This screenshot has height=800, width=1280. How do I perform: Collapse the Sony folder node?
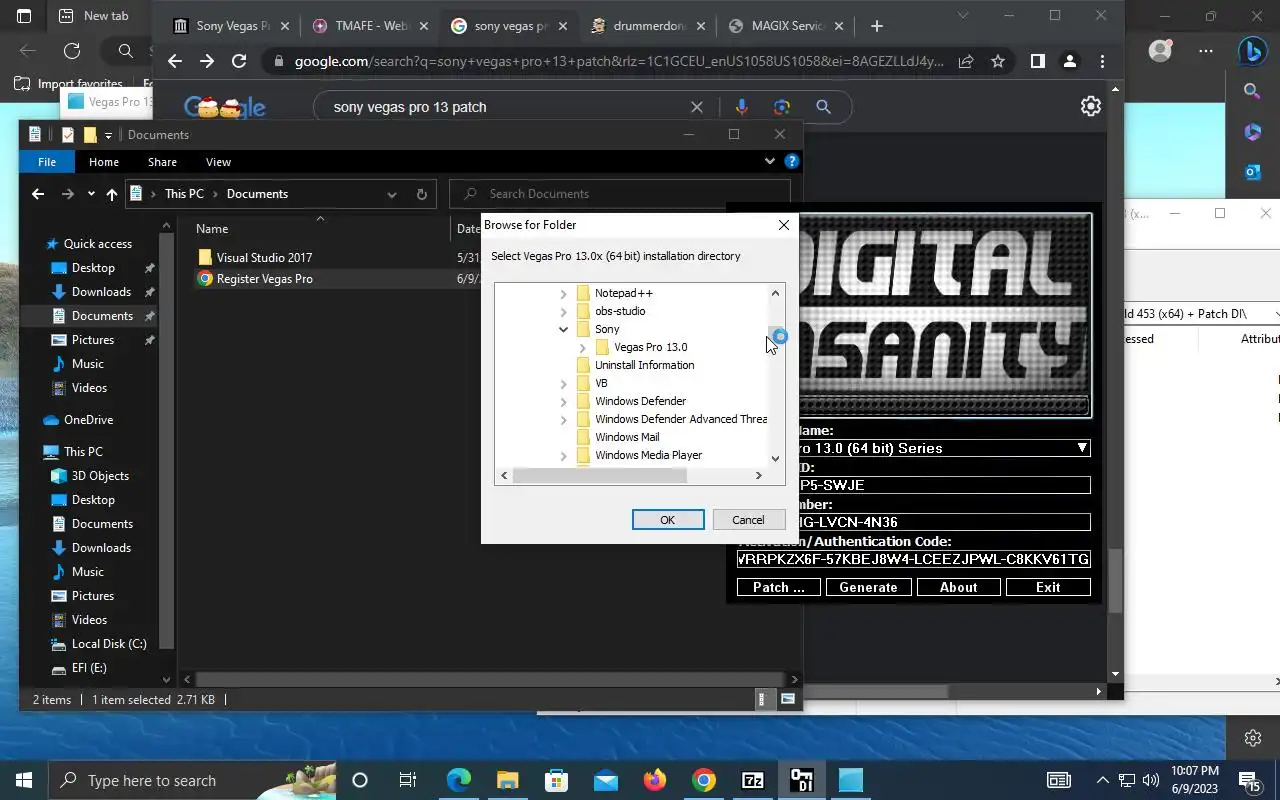(563, 329)
